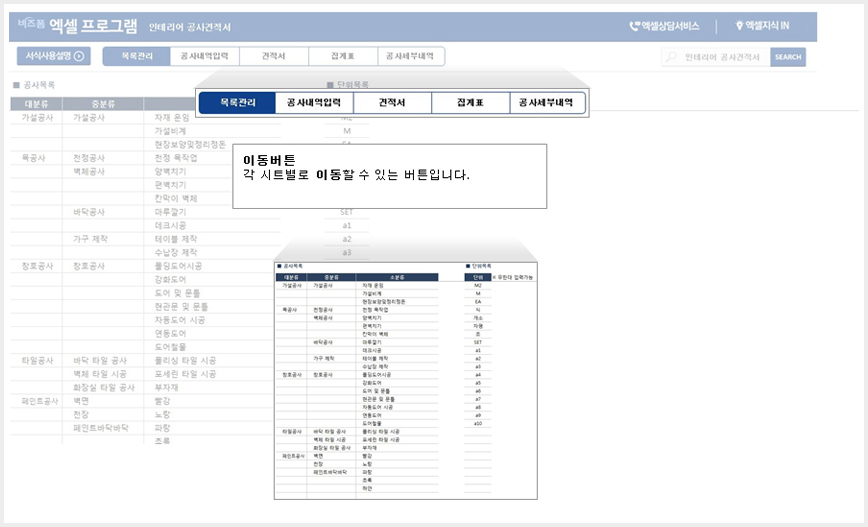
Task: Select the SET unit cell in faded 단위목록
Action: point(347,212)
